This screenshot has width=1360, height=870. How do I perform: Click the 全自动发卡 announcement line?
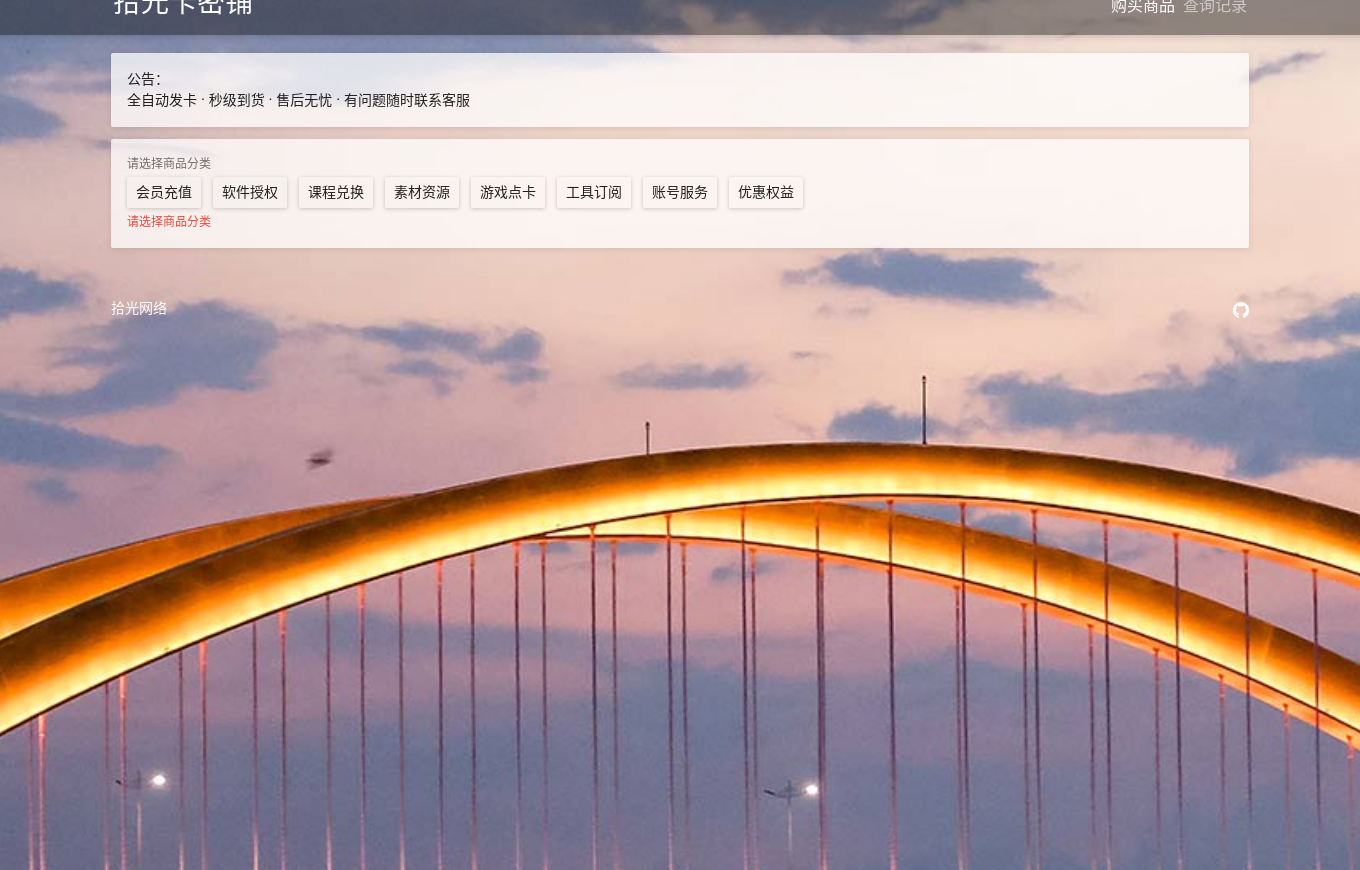click(298, 100)
